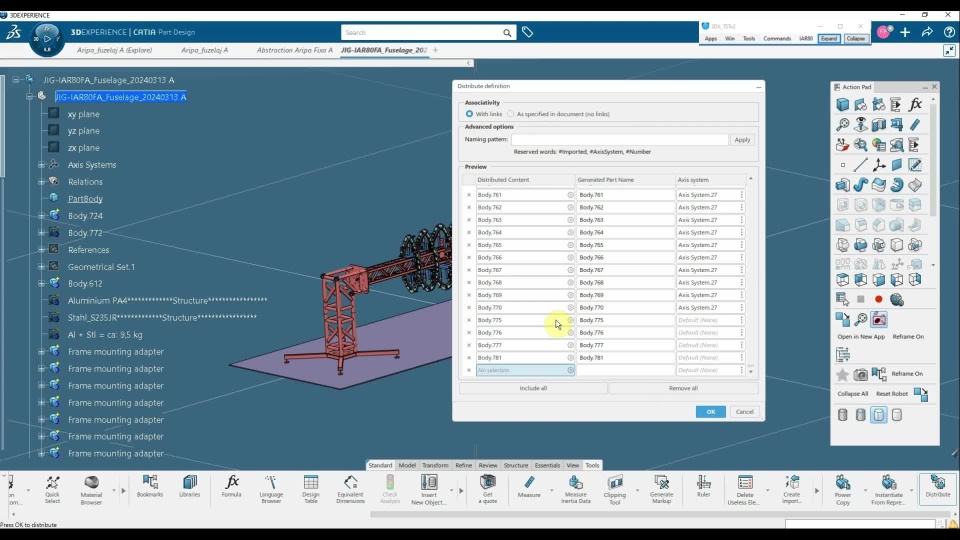The width and height of the screenshot is (960, 540).
Task: Click the red record dot in Action Pad
Action: tap(879, 299)
